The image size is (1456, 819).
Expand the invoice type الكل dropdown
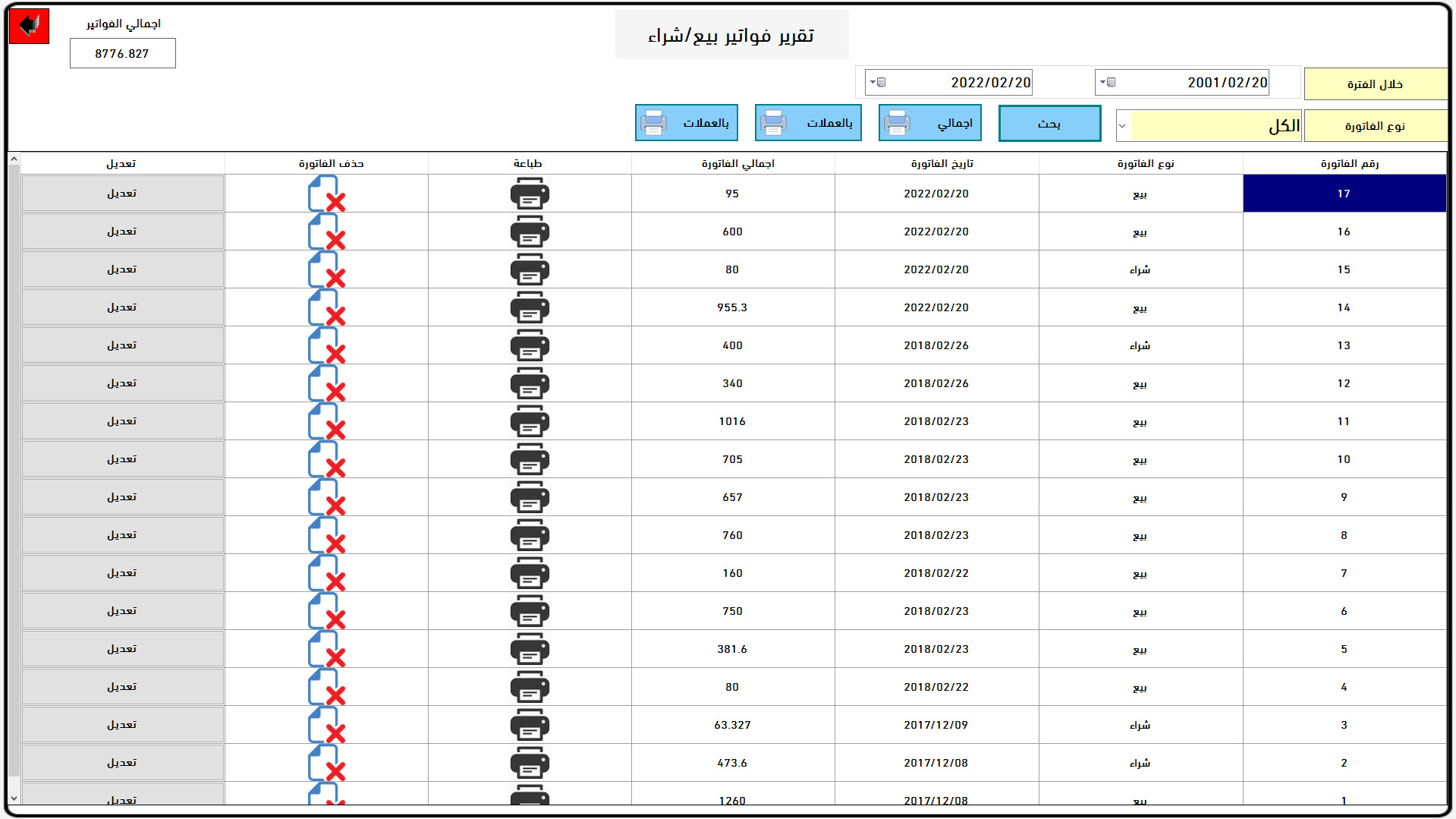click(1123, 126)
